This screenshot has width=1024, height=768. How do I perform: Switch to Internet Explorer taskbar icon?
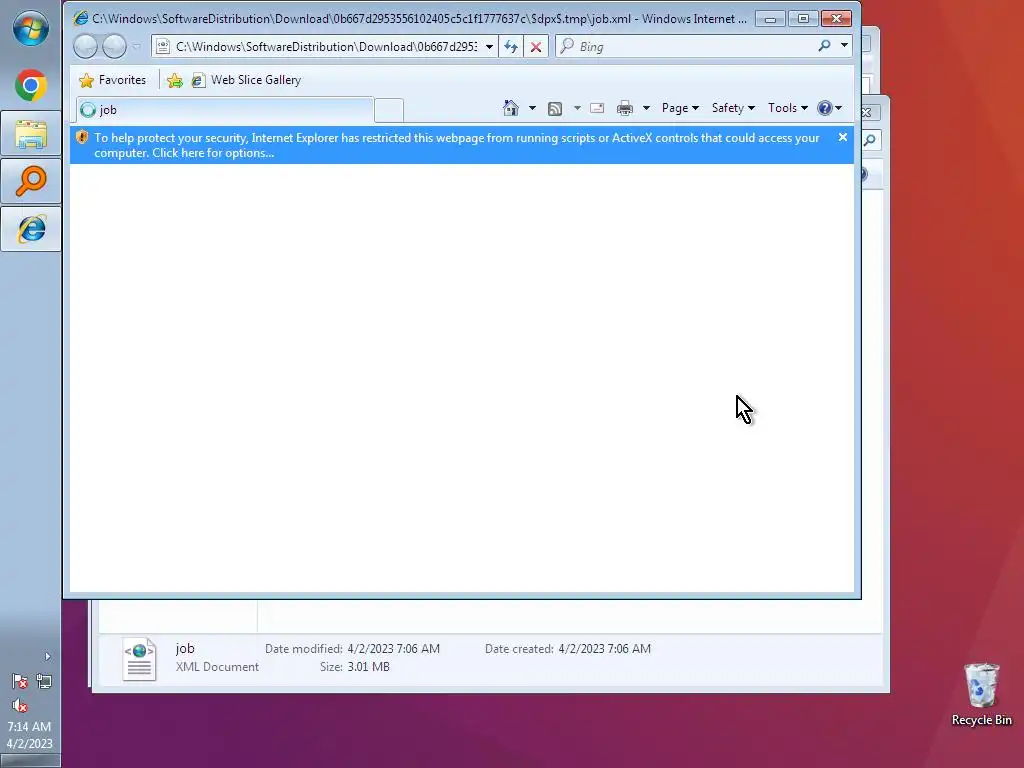pyautogui.click(x=31, y=229)
